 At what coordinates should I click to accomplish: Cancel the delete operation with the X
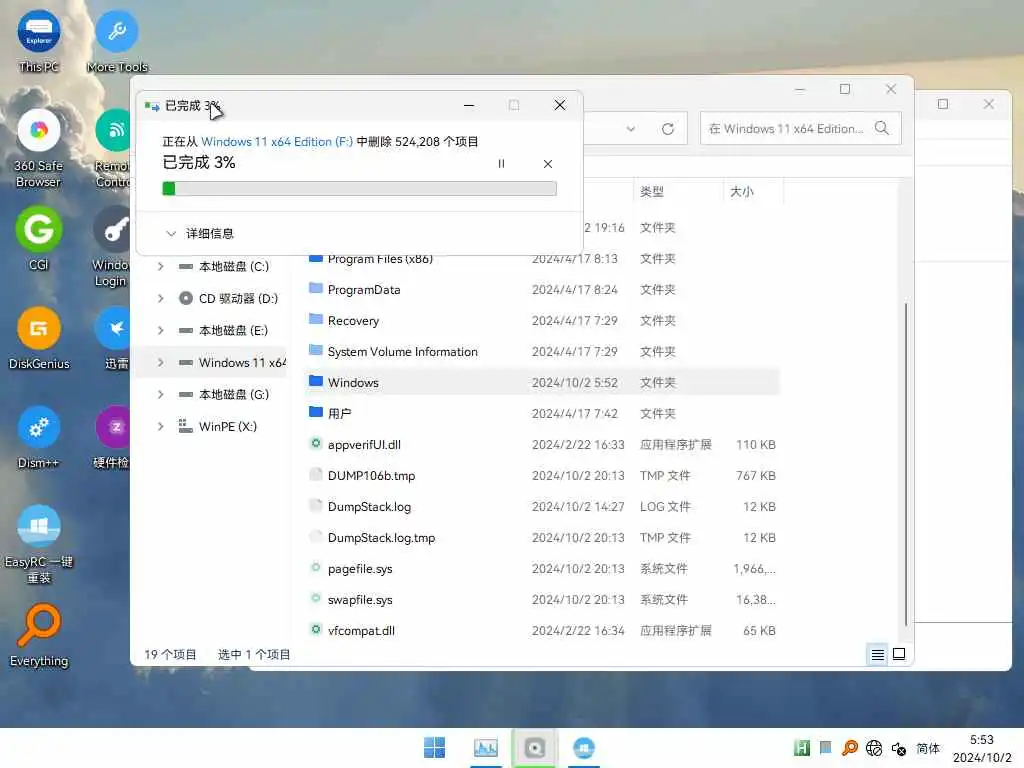coord(548,164)
